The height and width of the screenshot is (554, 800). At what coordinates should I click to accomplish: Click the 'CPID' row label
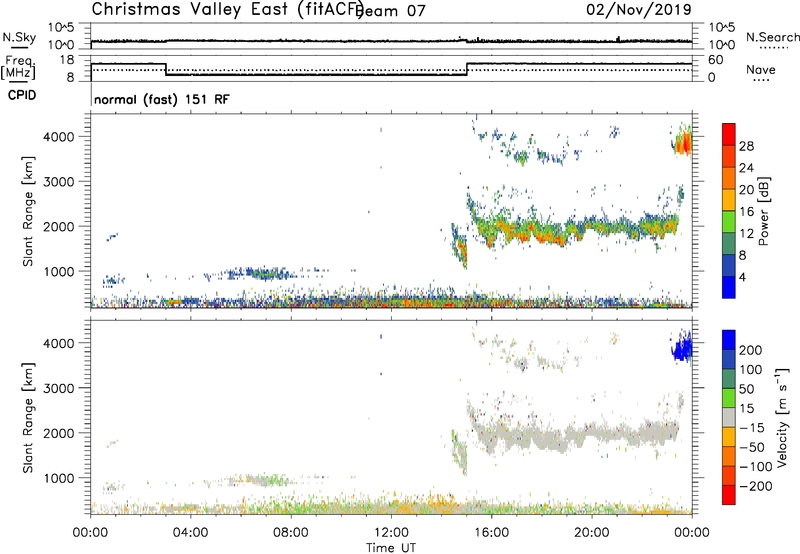21,95
